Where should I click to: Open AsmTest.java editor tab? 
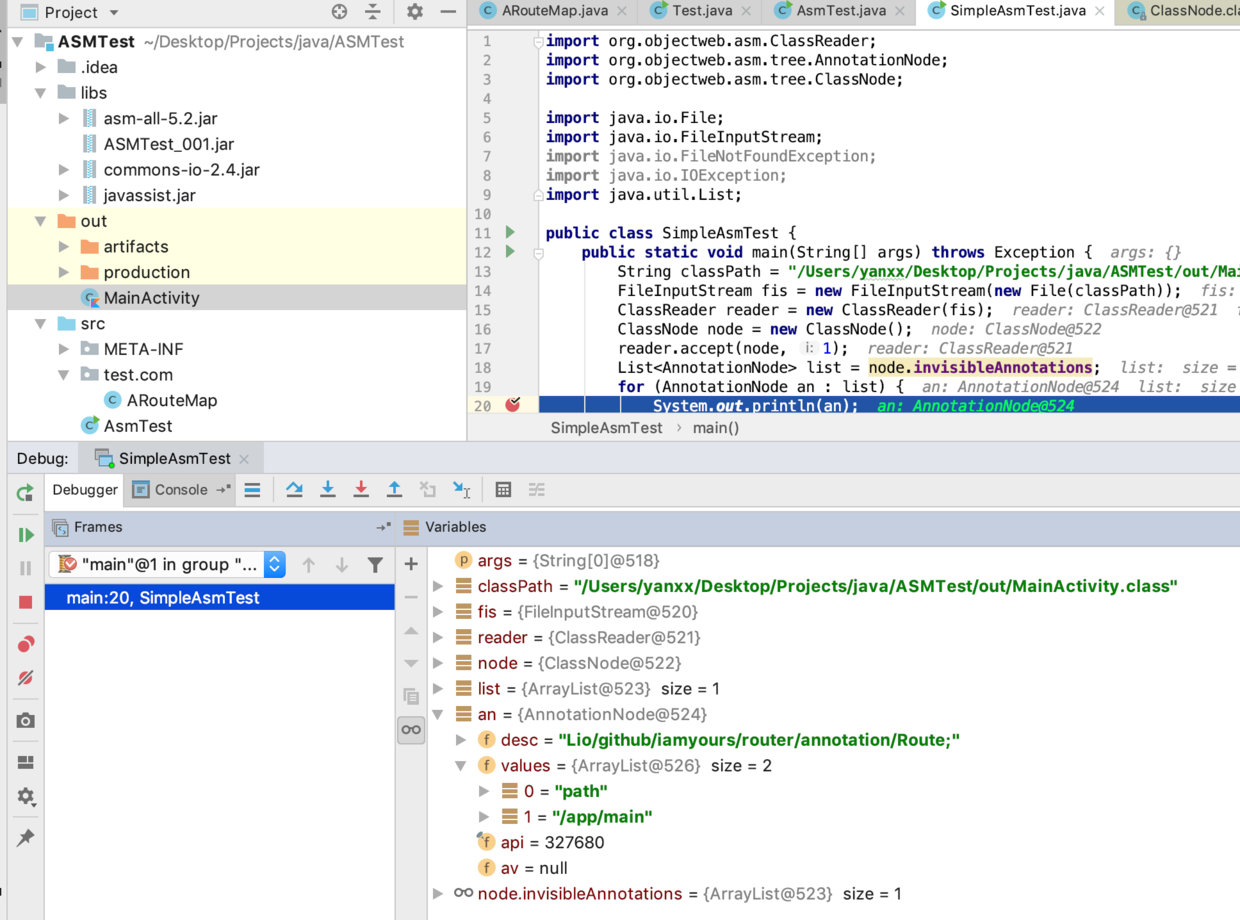(840, 11)
